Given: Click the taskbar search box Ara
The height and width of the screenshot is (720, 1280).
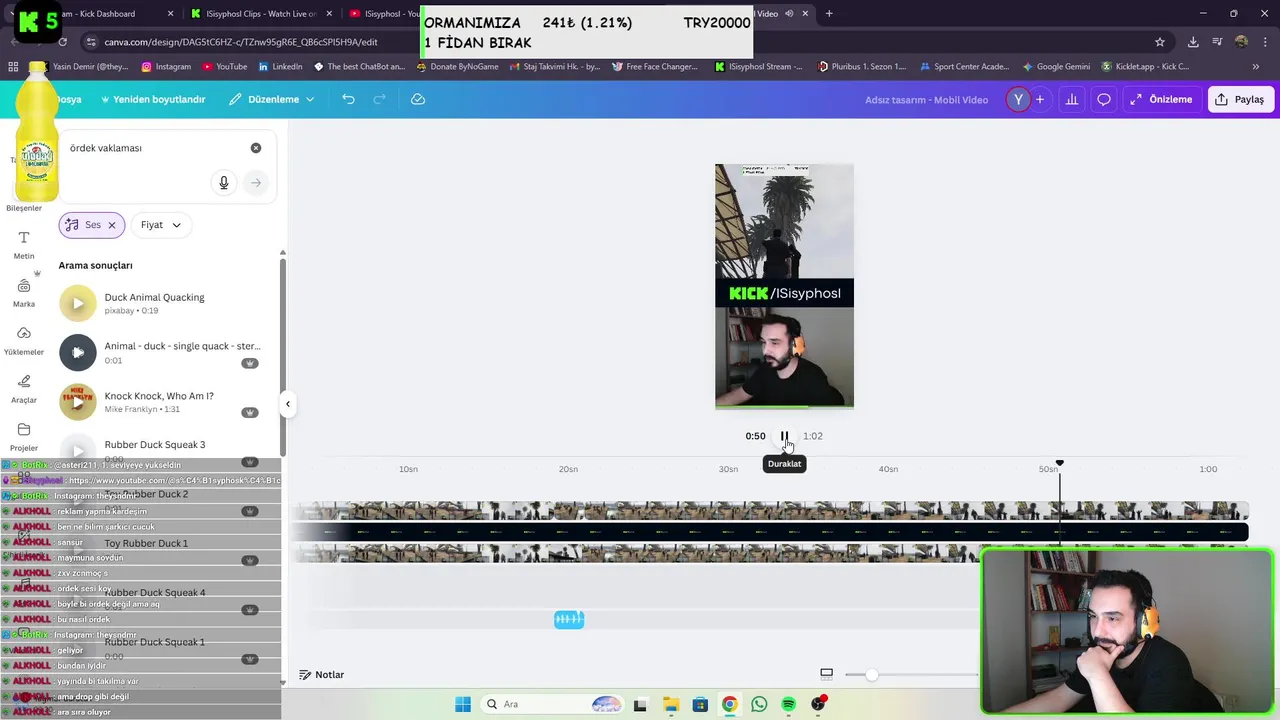Looking at the screenshot, I should click(553, 705).
